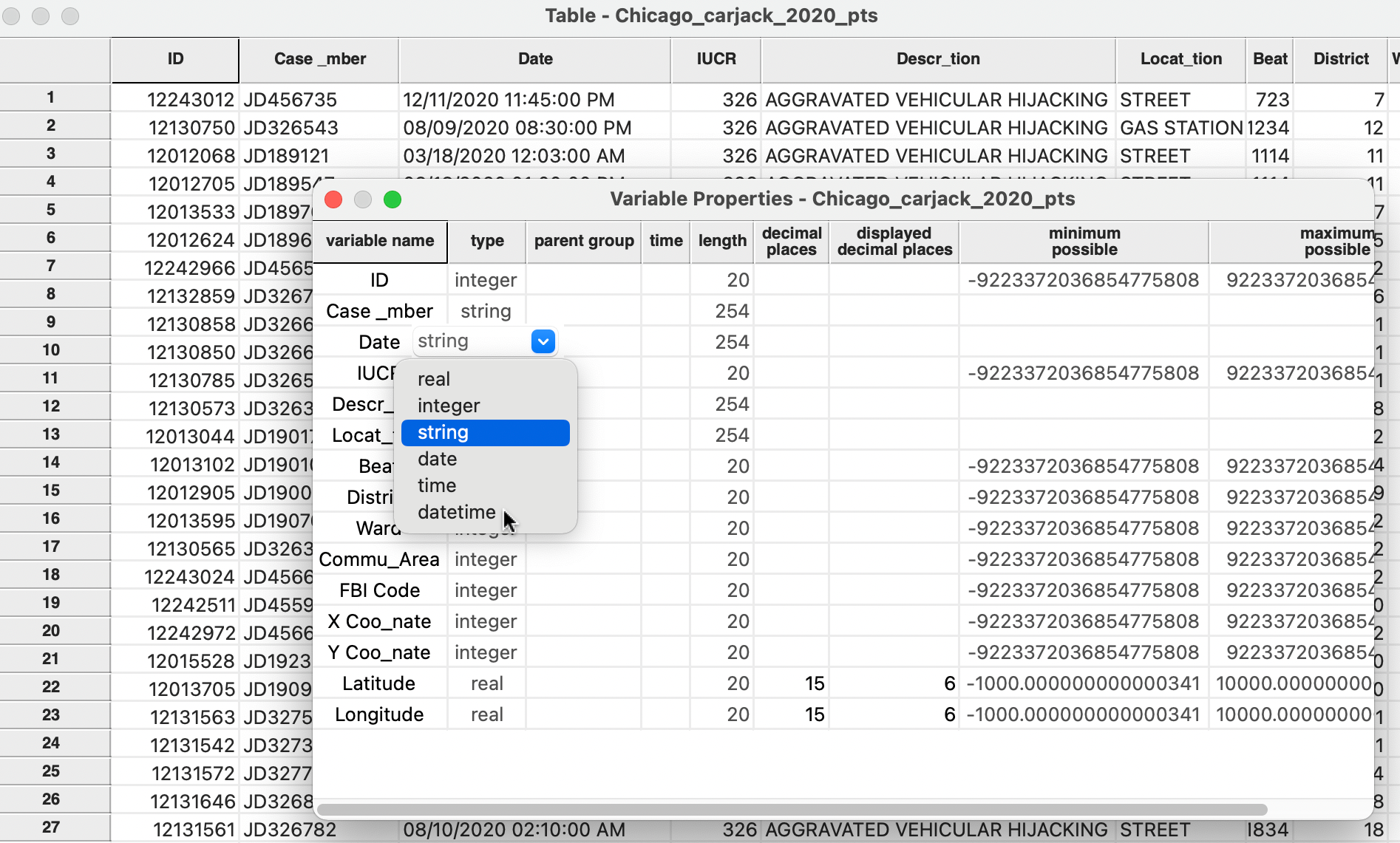
Task: Click the beat cell 723 in row 1
Action: click(x=1270, y=100)
